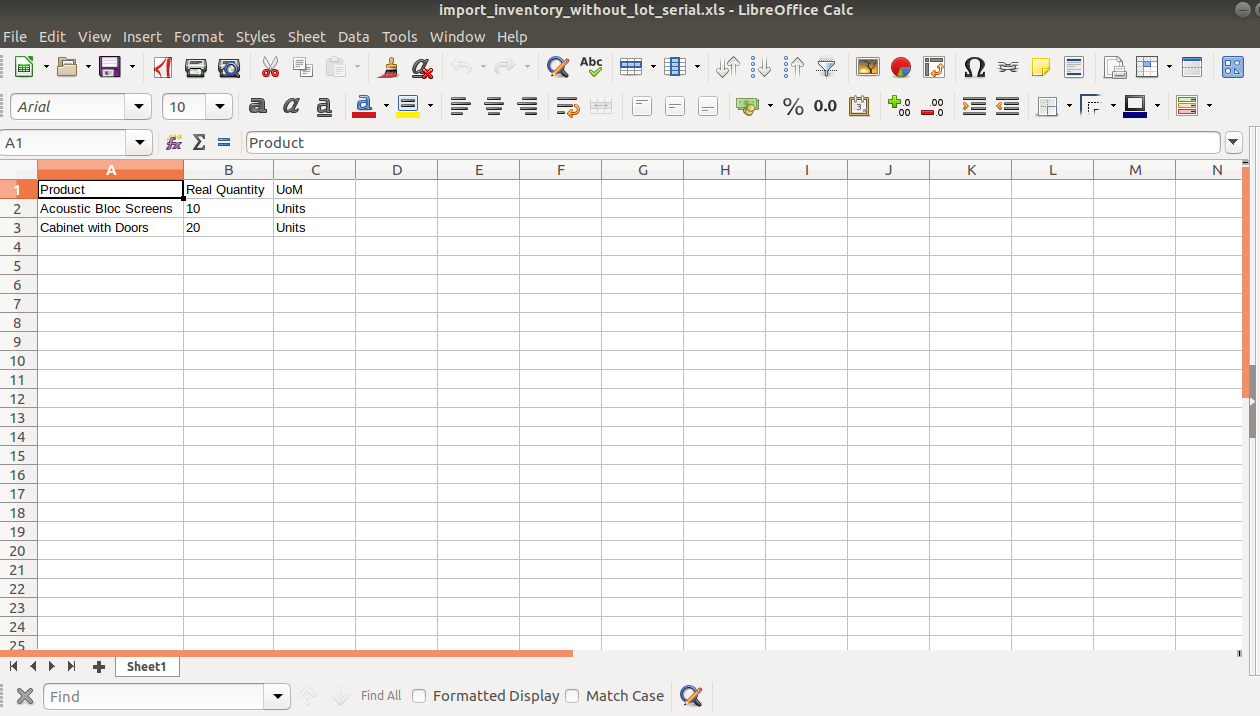Switch to the Sheet1 tab
Viewport: 1260px width, 716px height.
pyautogui.click(x=146, y=666)
